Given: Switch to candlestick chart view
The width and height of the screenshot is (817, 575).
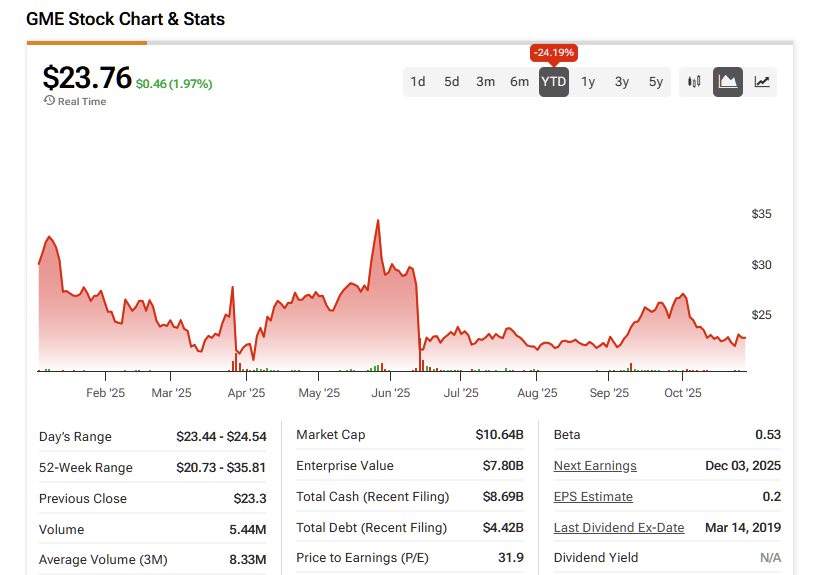Looking at the screenshot, I should [x=694, y=82].
